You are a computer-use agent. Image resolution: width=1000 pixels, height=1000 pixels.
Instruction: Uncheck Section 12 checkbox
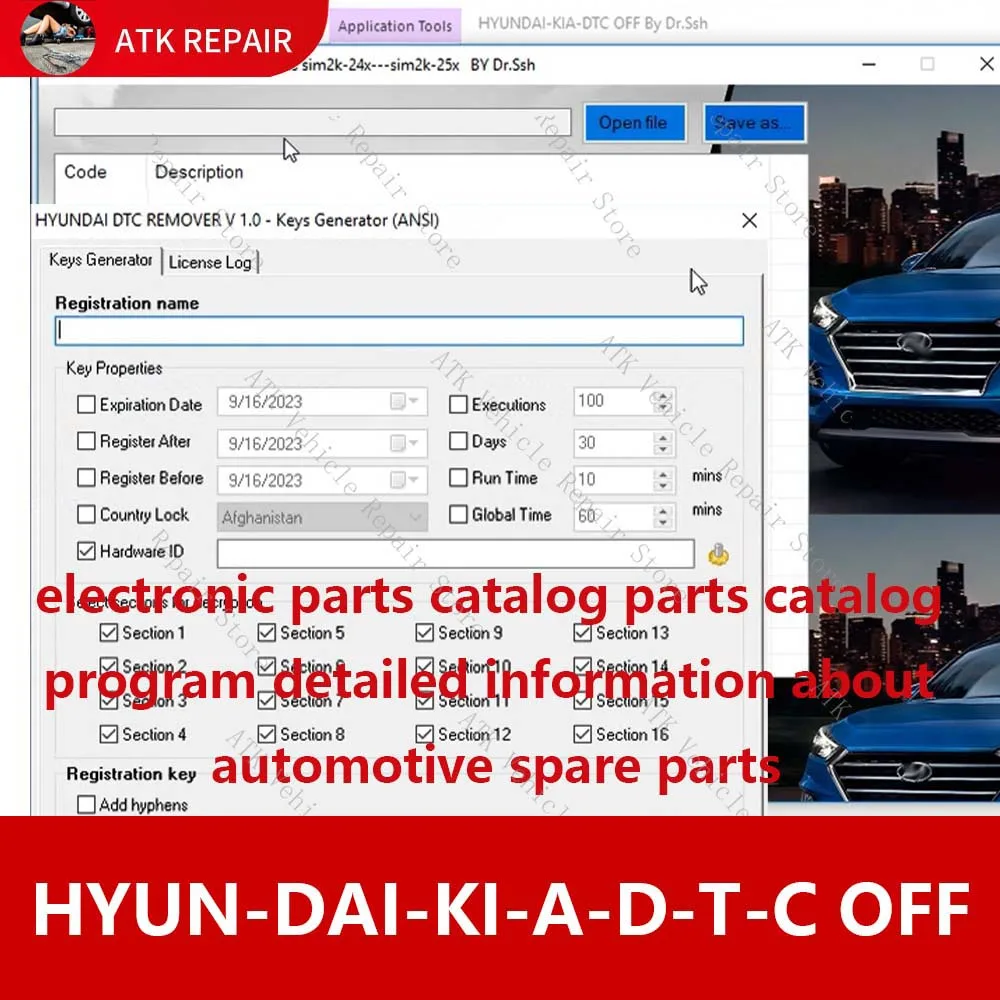[425, 734]
